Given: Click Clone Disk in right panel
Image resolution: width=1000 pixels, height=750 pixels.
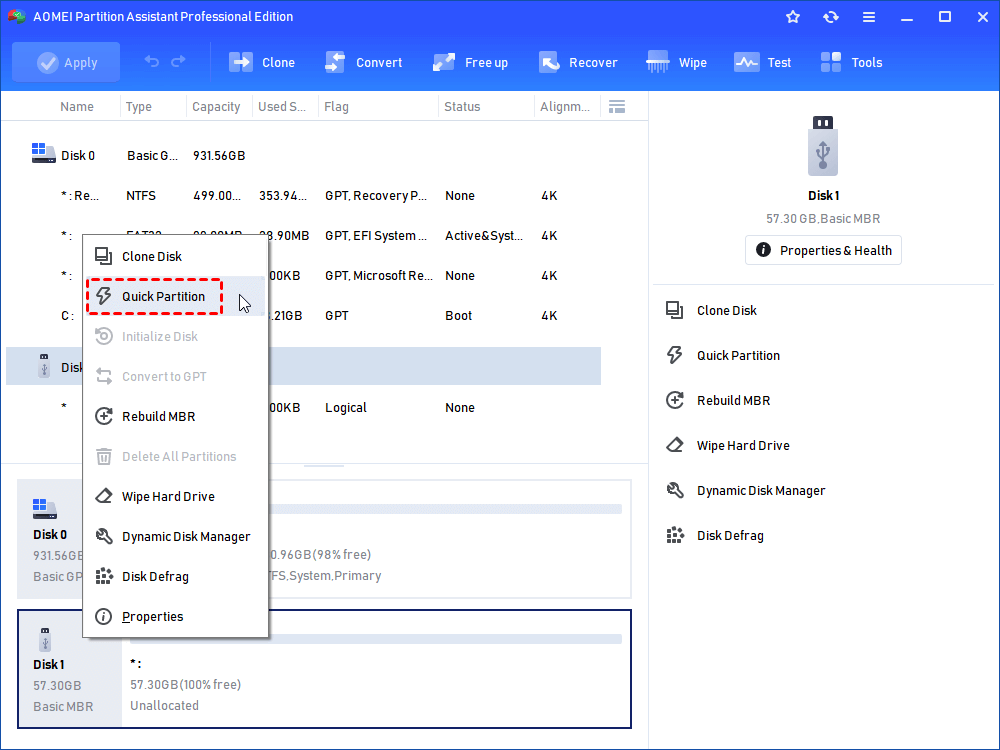Looking at the screenshot, I should pos(710,311).
